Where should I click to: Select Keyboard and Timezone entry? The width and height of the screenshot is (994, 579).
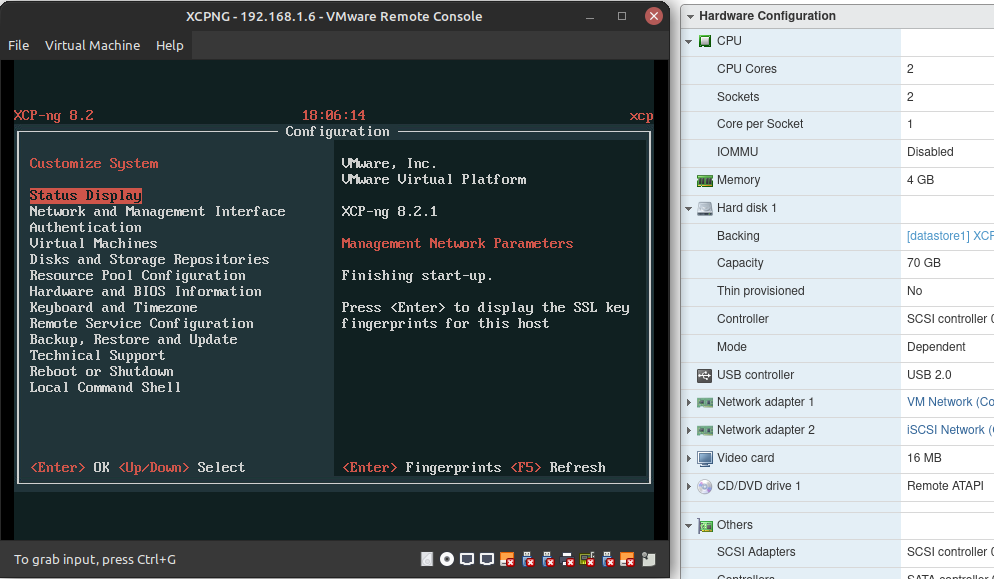(x=113, y=308)
